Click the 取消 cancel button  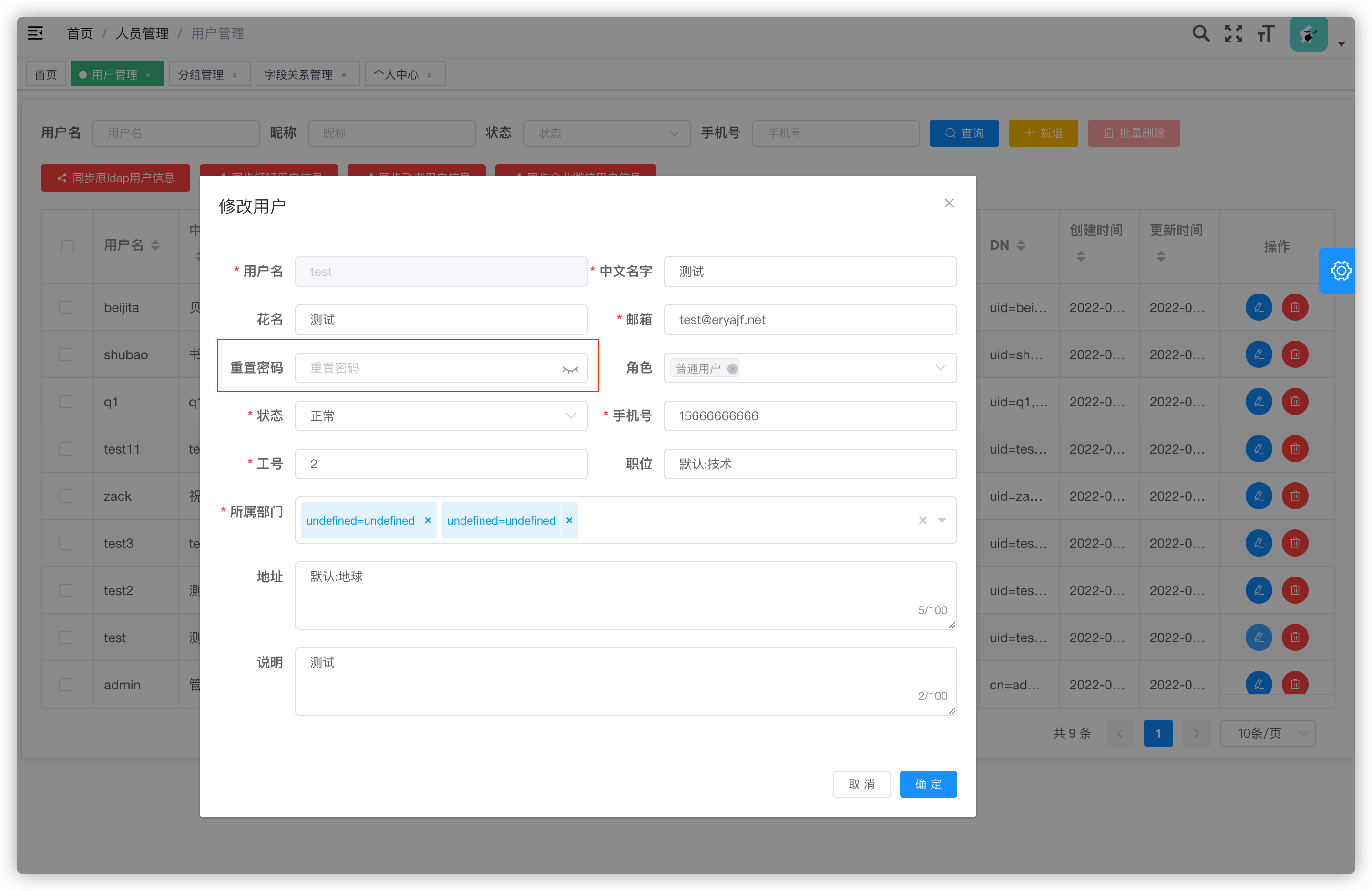861,784
